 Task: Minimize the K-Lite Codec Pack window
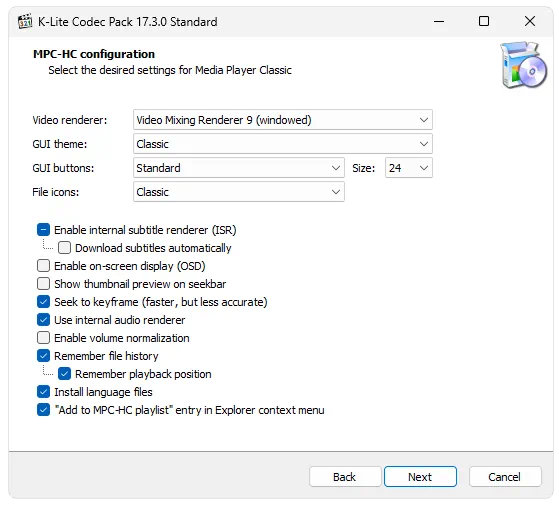tap(439, 21)
